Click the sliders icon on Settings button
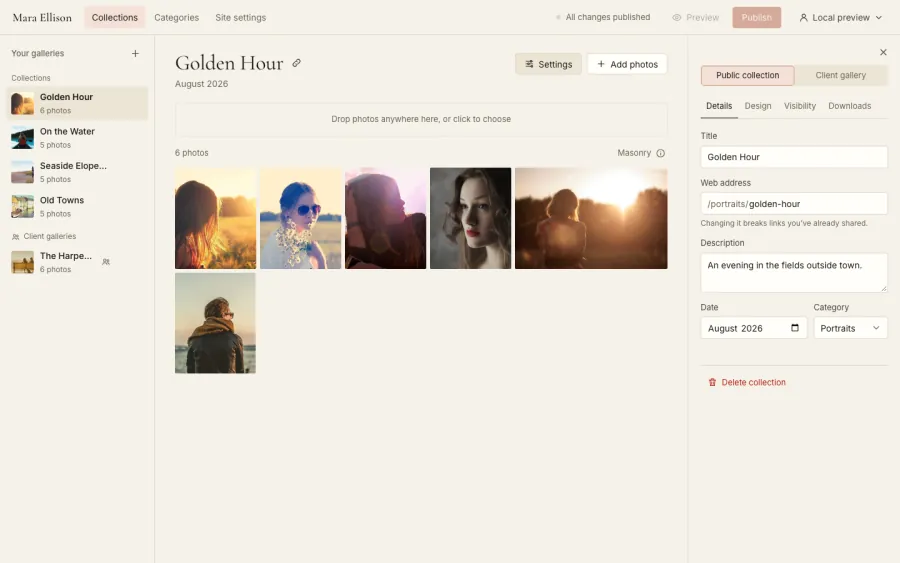The height and width of the screenshot is (563, 900). point(529,64)
